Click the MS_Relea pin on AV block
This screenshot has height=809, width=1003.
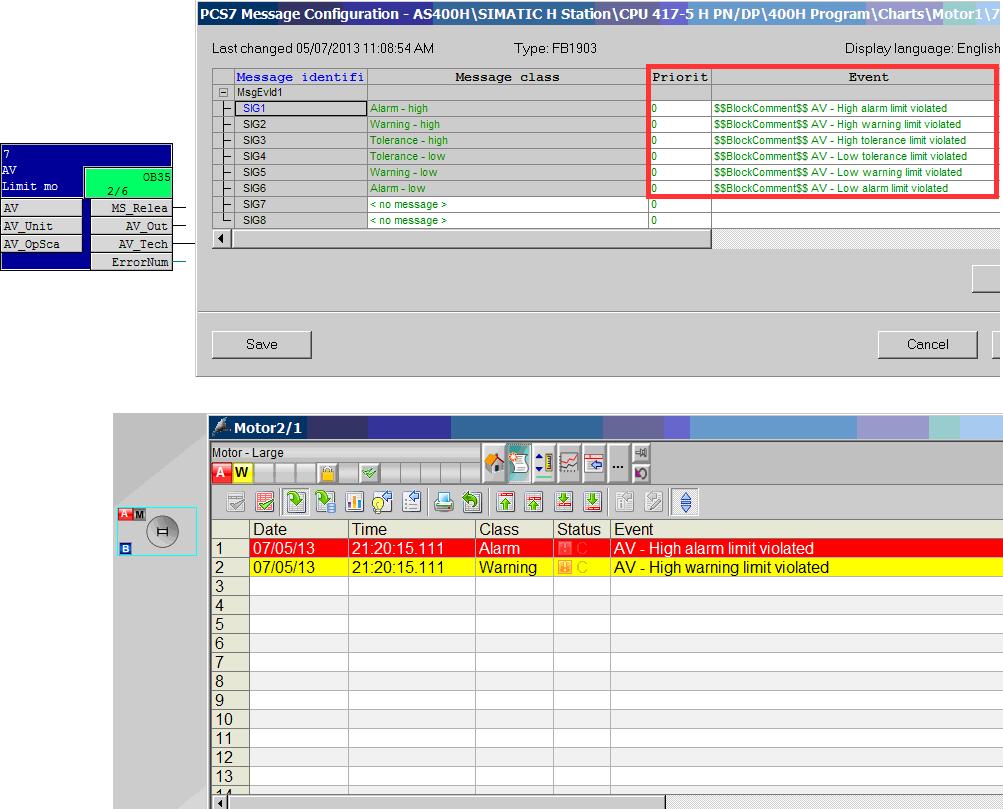[132, 208]
